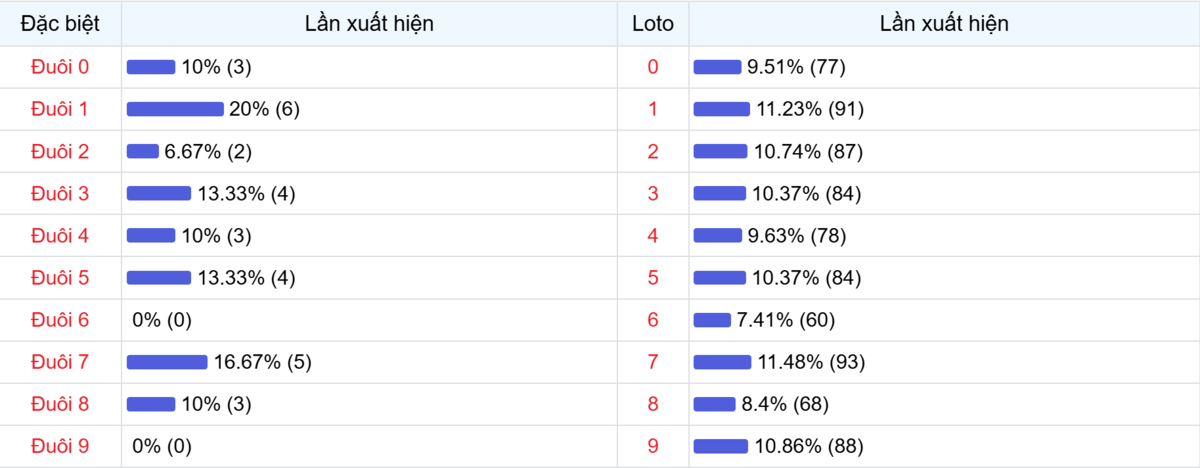
Task: Select Loto number 4
Action: 653,235
